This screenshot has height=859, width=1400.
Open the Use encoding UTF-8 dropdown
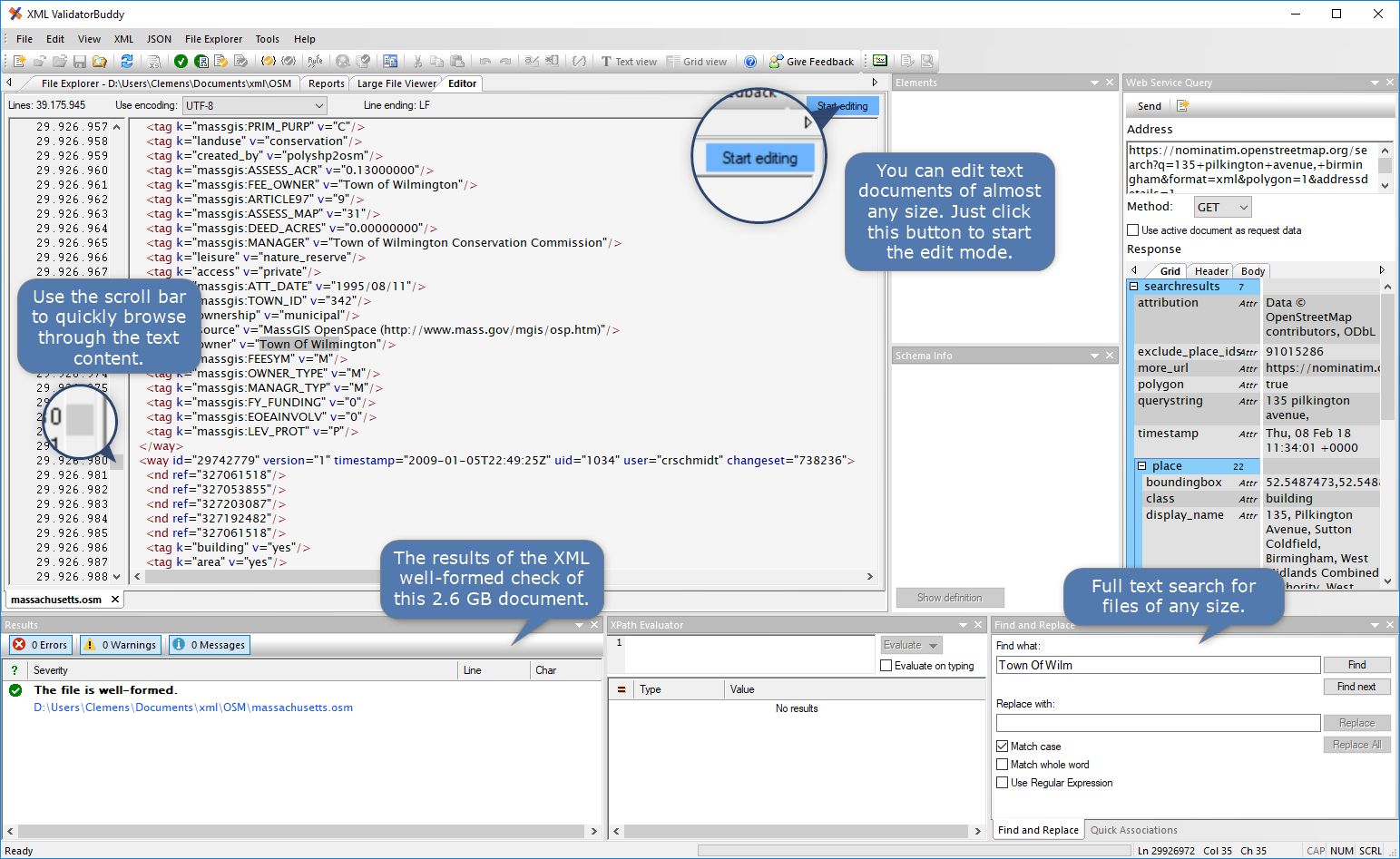pyautogui.click(x=254, y=106)
